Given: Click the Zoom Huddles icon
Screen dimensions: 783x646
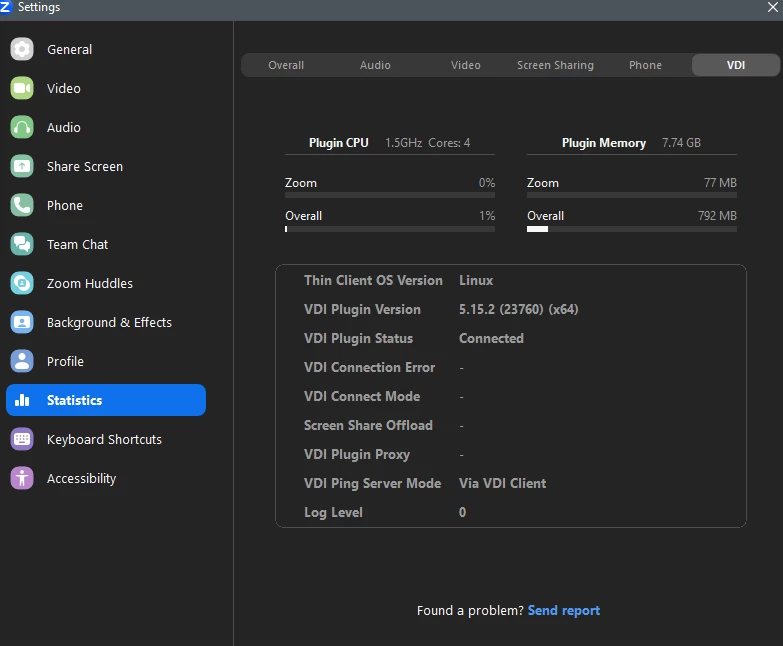Looking at the screenshot, I should point(22,283).
